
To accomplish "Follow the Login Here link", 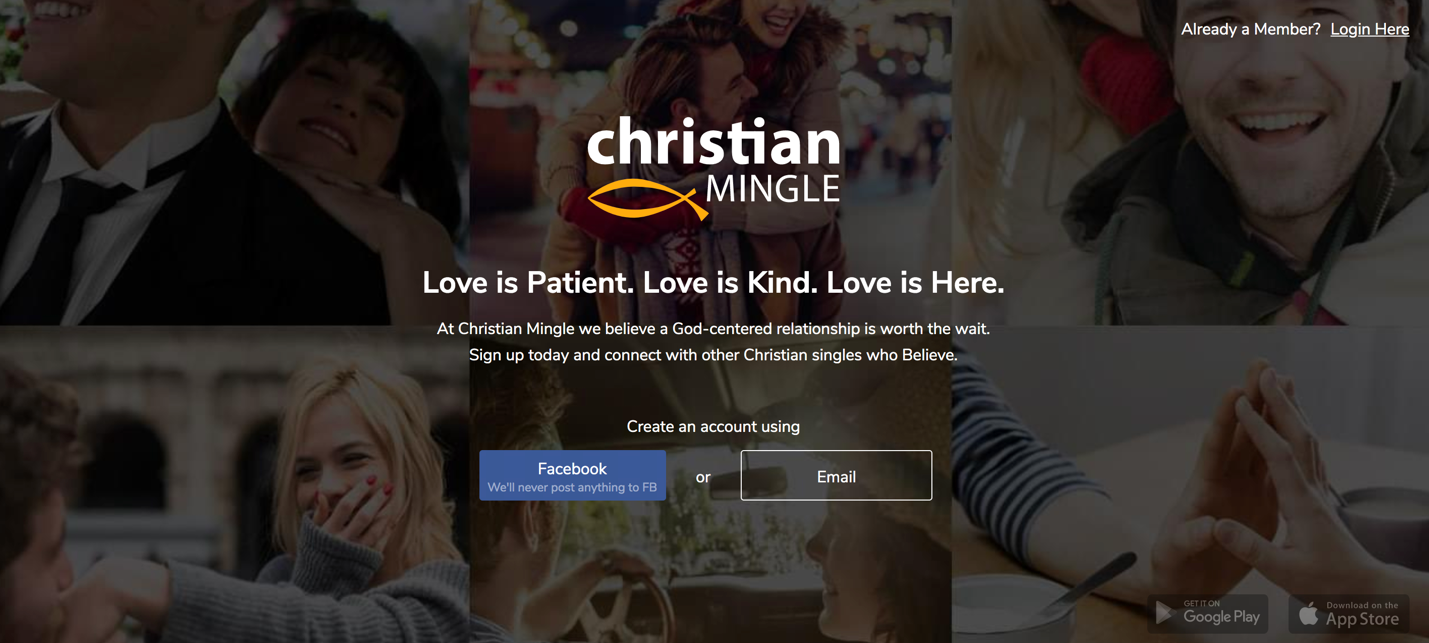I will click(x=1369, y=29).
